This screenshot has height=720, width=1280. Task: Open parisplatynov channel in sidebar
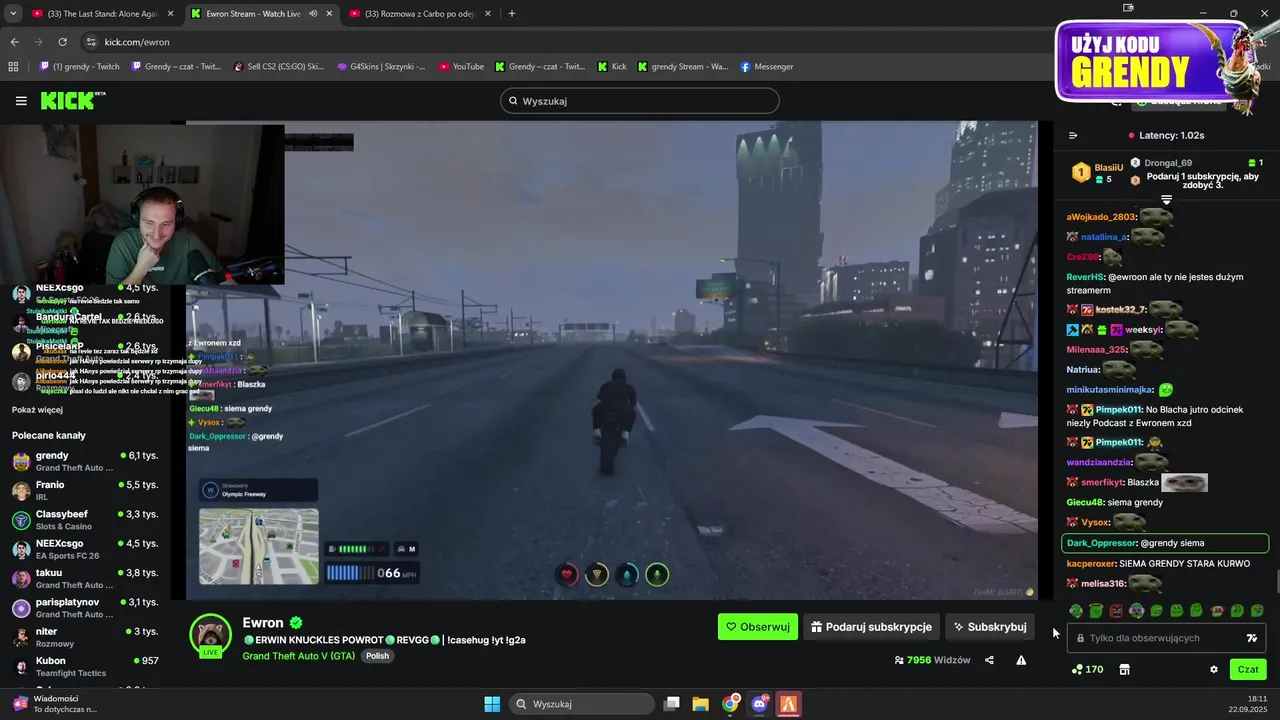pos(84,607)
